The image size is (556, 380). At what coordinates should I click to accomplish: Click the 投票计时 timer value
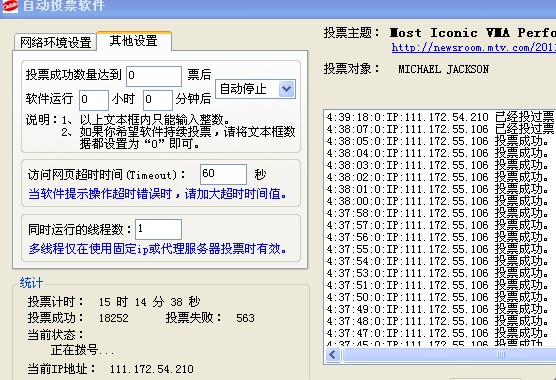149,302
